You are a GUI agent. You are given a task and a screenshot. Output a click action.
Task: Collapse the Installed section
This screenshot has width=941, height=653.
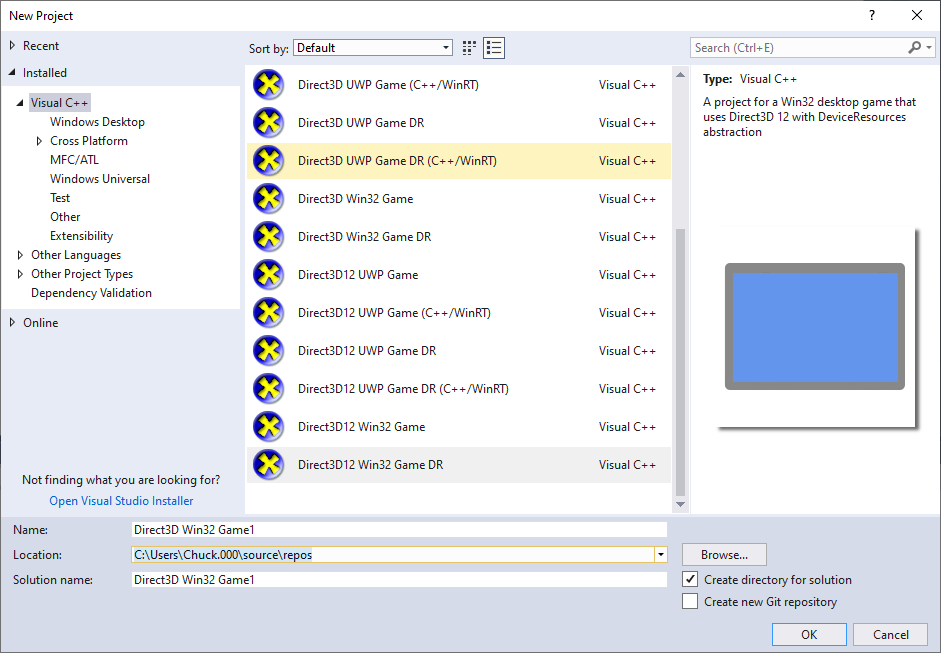tap(12, 73)
